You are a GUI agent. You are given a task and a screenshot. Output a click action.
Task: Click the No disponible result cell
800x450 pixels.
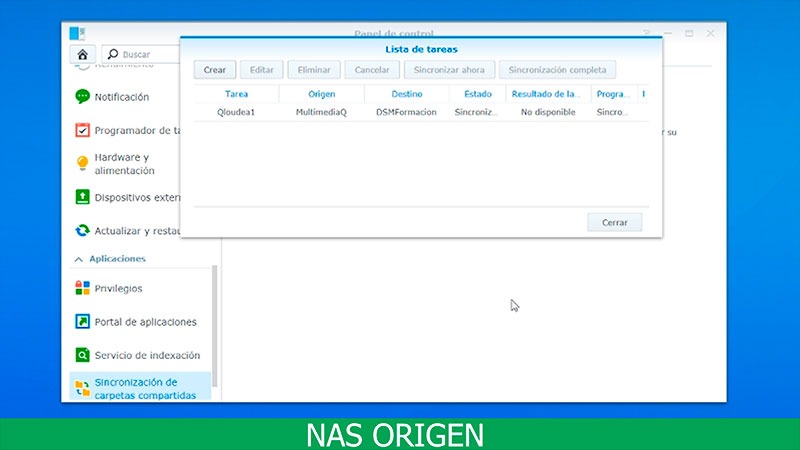tap(548, 112)
